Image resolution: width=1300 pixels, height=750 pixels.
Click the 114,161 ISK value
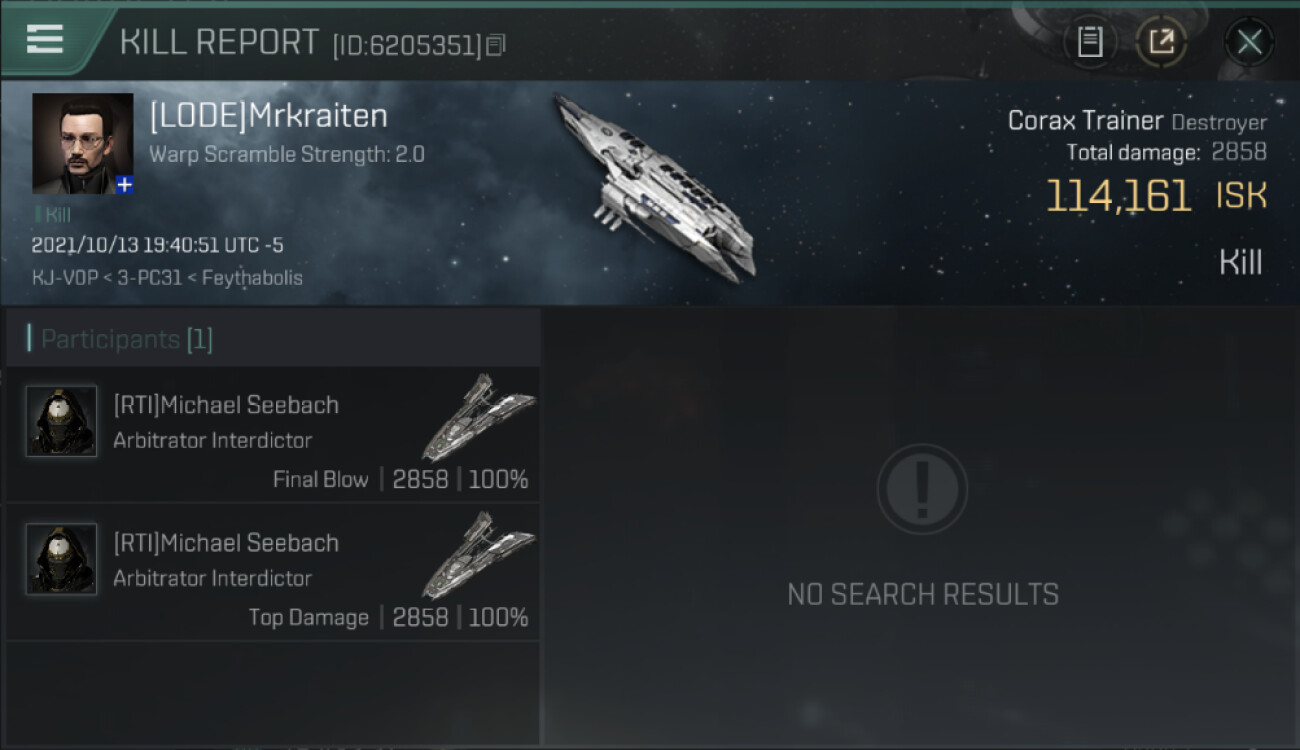(1156, 196)
